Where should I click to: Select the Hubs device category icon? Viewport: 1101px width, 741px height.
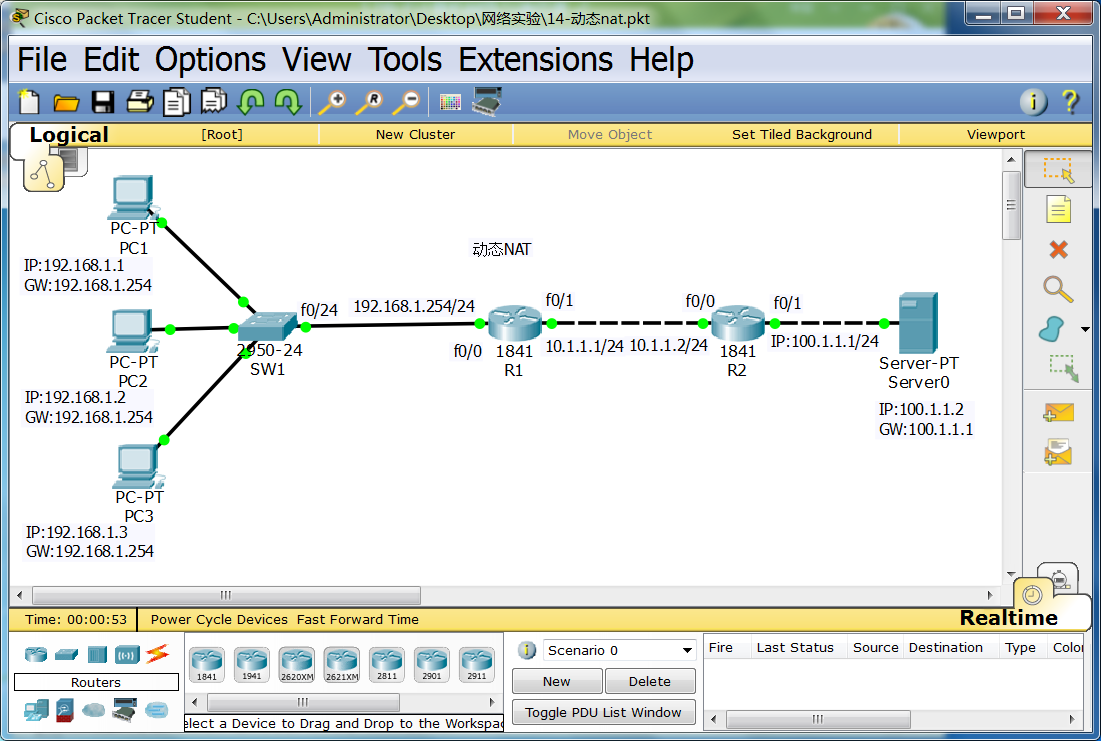click(x=97, y=655)
